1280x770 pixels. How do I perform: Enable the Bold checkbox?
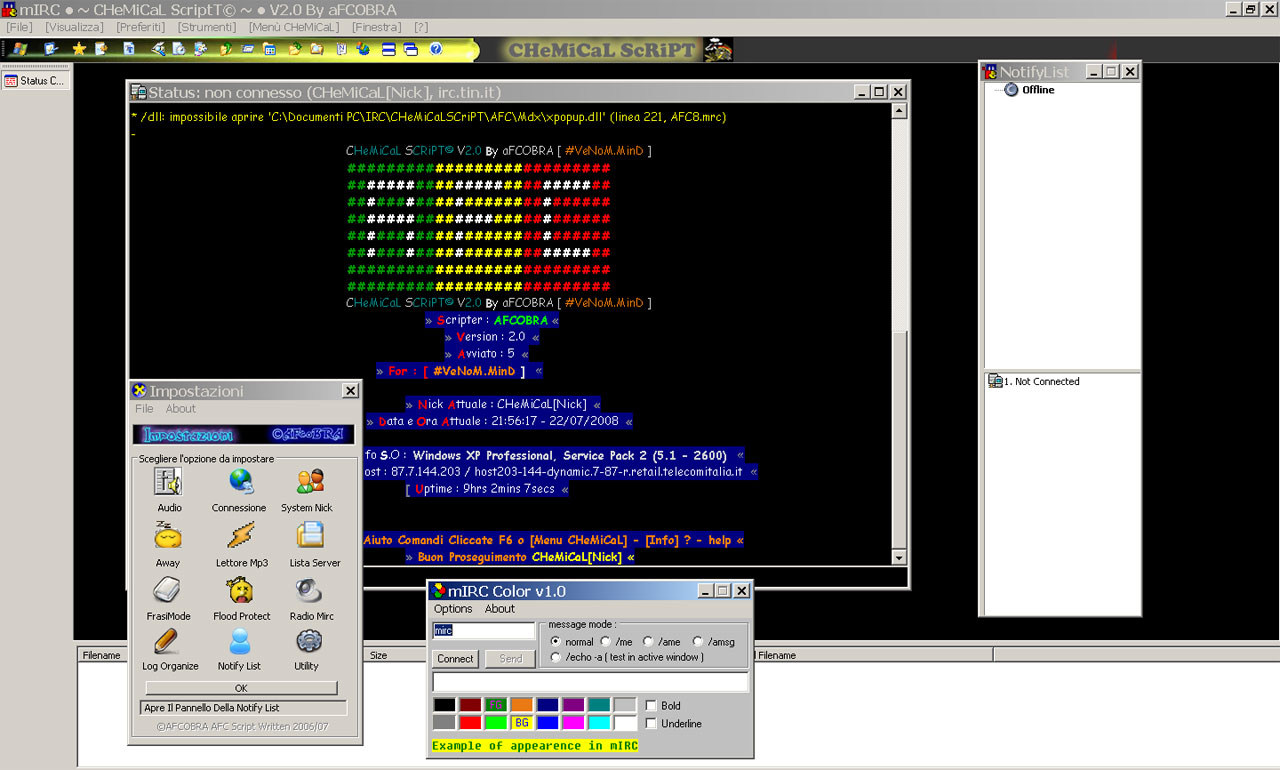click(651, 706)
